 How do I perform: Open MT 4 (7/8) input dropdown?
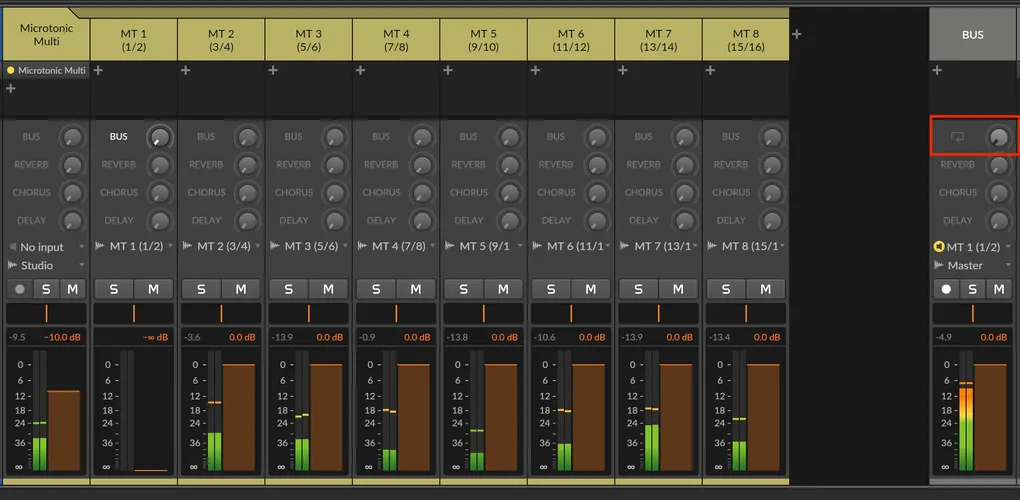tap(396, 246)
